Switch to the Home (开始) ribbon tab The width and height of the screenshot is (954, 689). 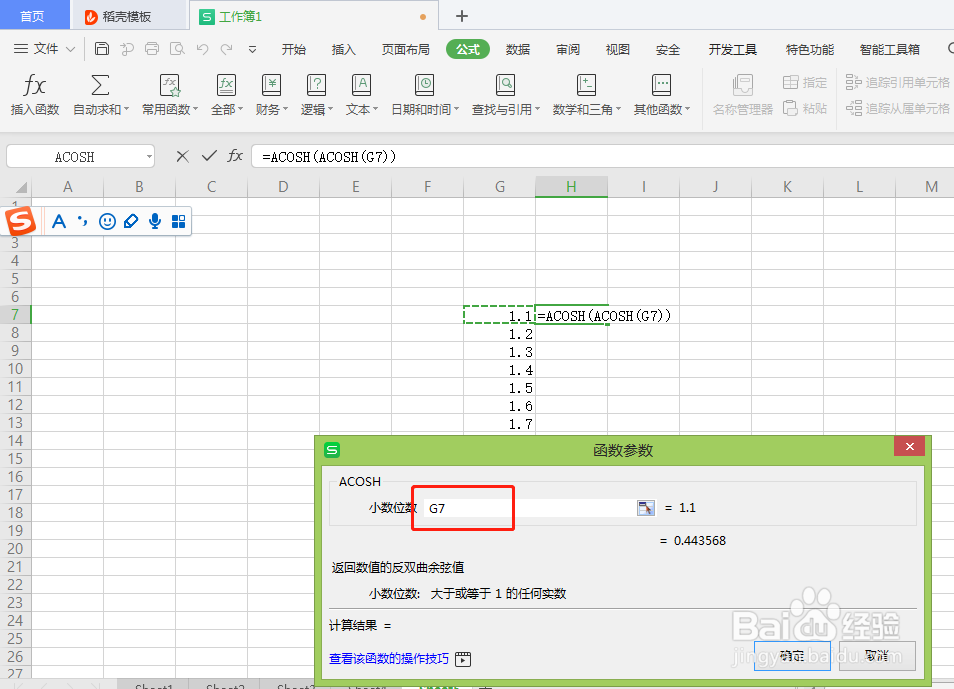point(293,49)
